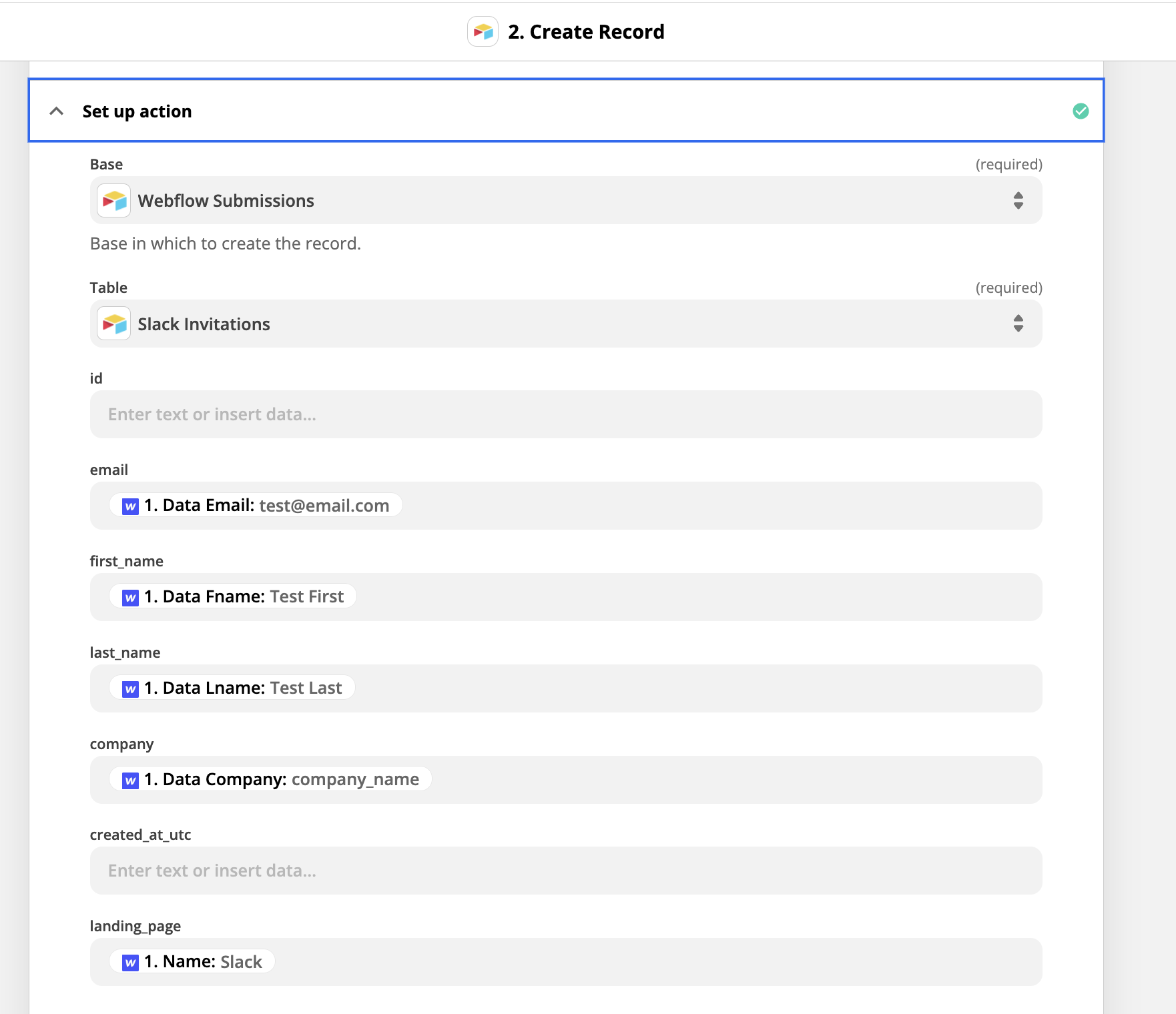
Task: Click the Table dropdown up-down arrows
Action: click(x=1018, y=324)
